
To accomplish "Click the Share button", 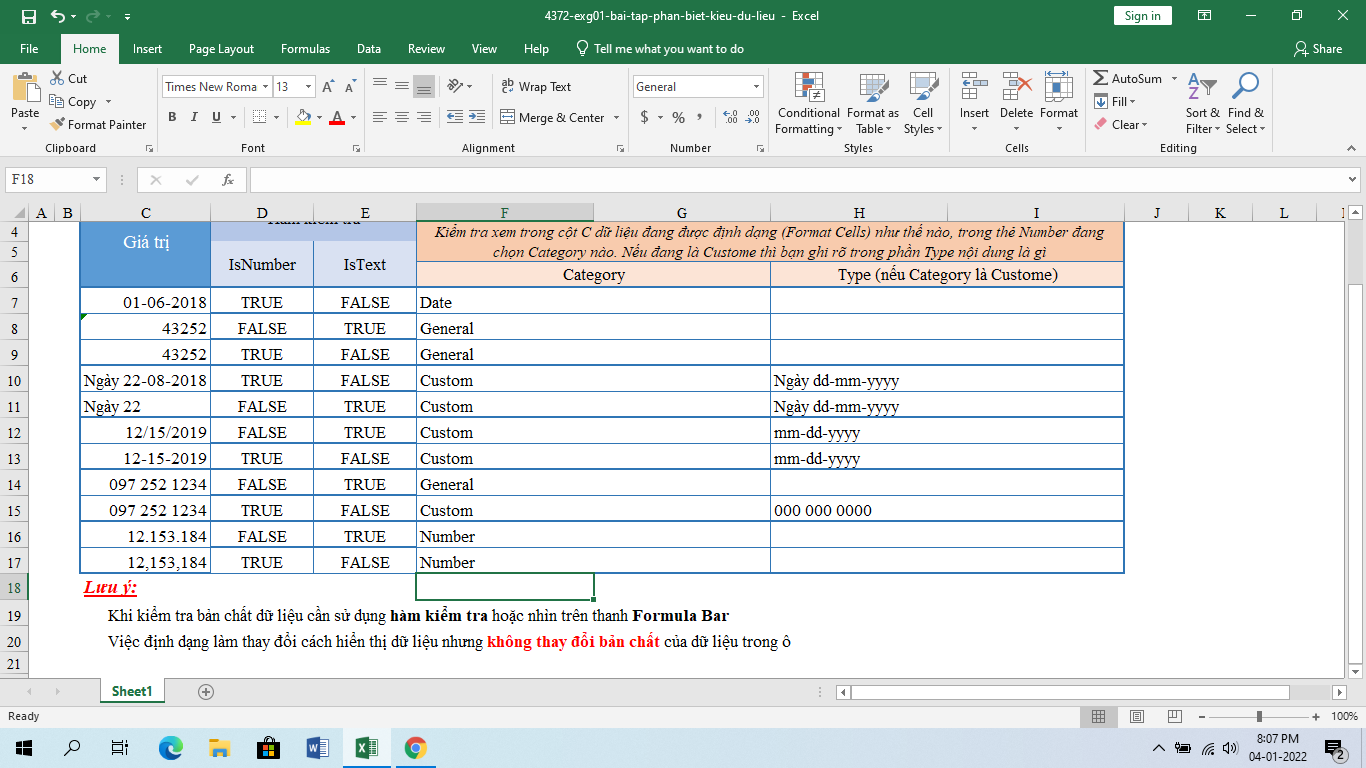I will [1317, 49].
